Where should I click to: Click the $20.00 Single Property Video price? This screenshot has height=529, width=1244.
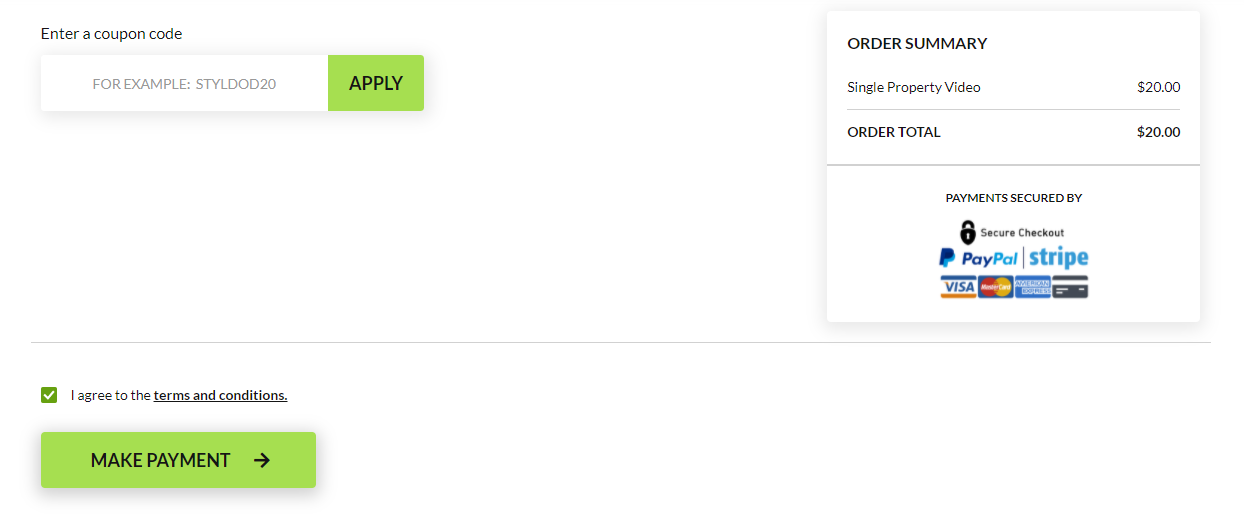(x=1158, y=87)
